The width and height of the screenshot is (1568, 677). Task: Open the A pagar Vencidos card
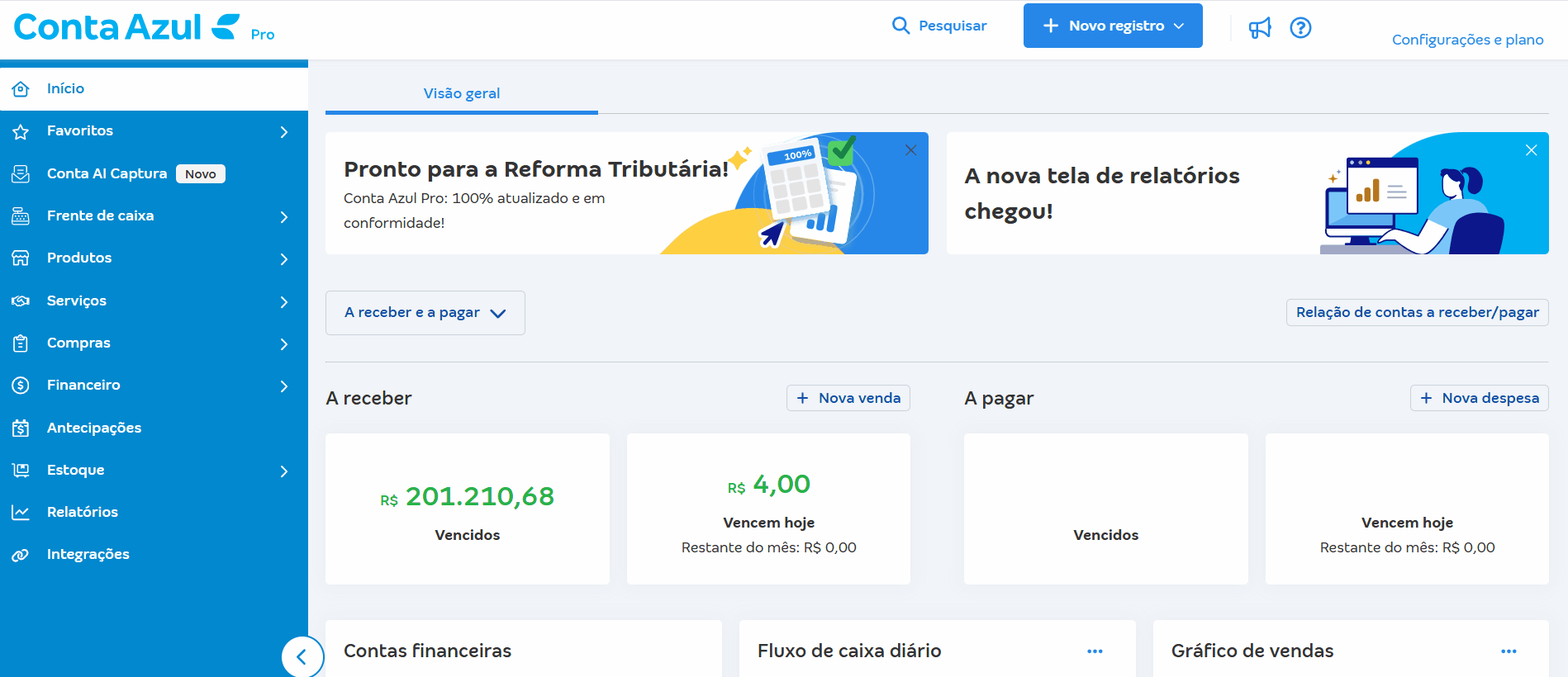click(1105, 509)
